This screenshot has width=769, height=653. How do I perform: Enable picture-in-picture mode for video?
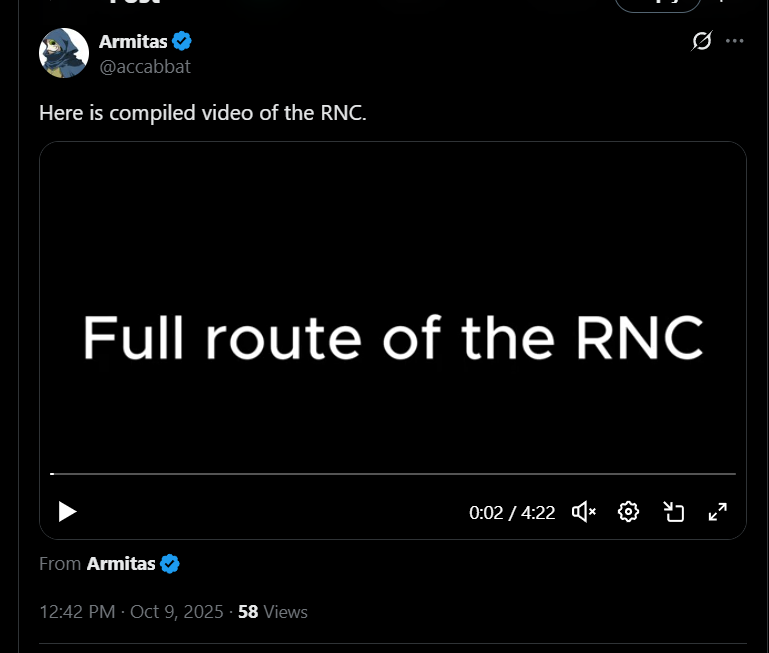pos(673,512)
